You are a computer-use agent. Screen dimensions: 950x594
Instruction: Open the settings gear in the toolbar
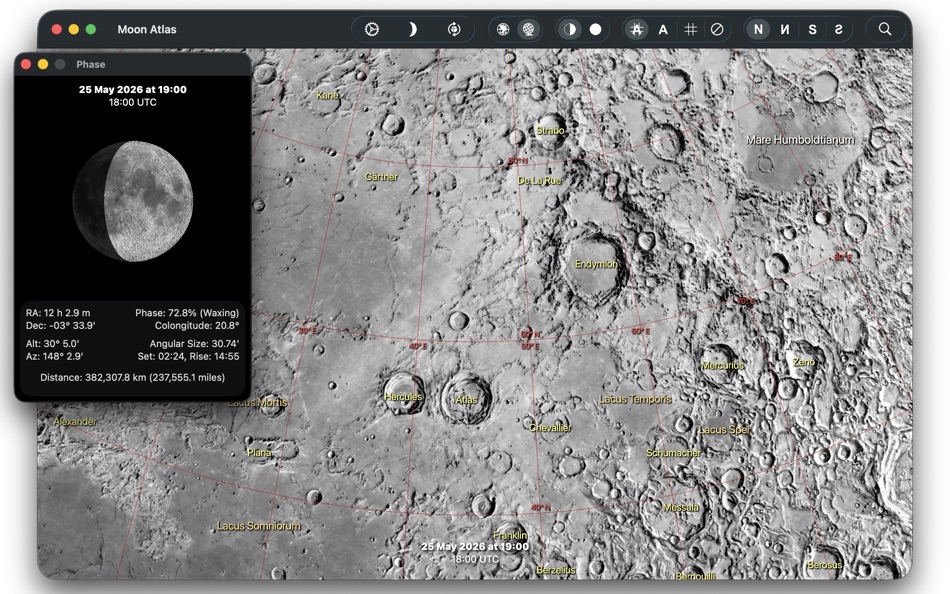point(371,29)
